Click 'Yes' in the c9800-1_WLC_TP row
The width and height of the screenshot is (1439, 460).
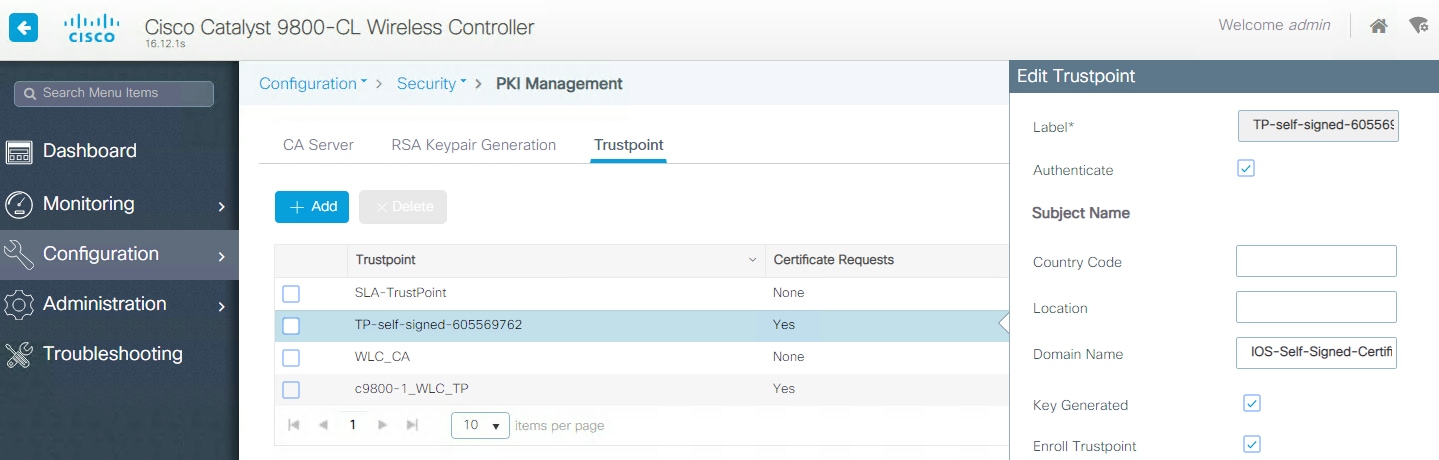[784, 390]
